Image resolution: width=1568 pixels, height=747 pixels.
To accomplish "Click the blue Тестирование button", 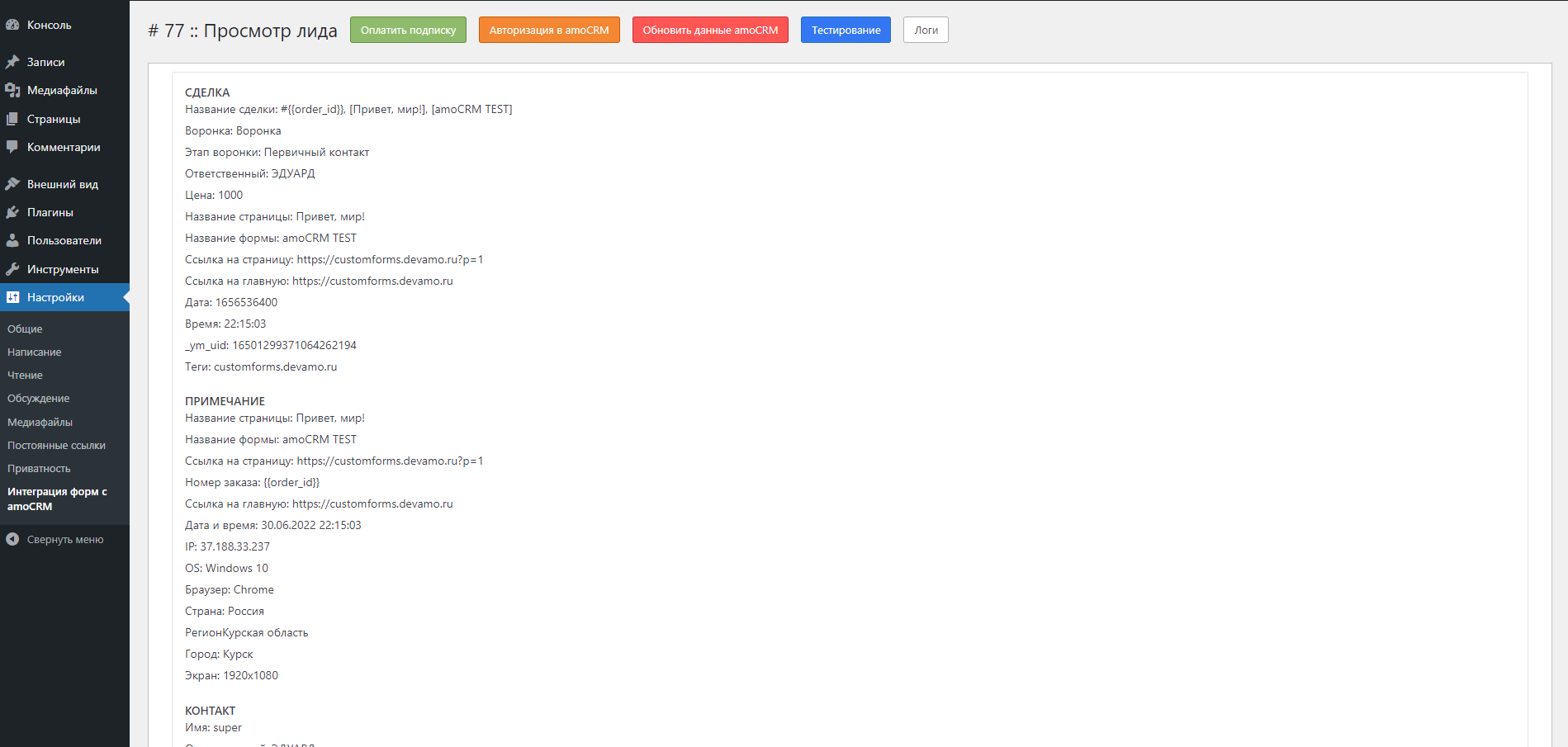I will 846,30.
